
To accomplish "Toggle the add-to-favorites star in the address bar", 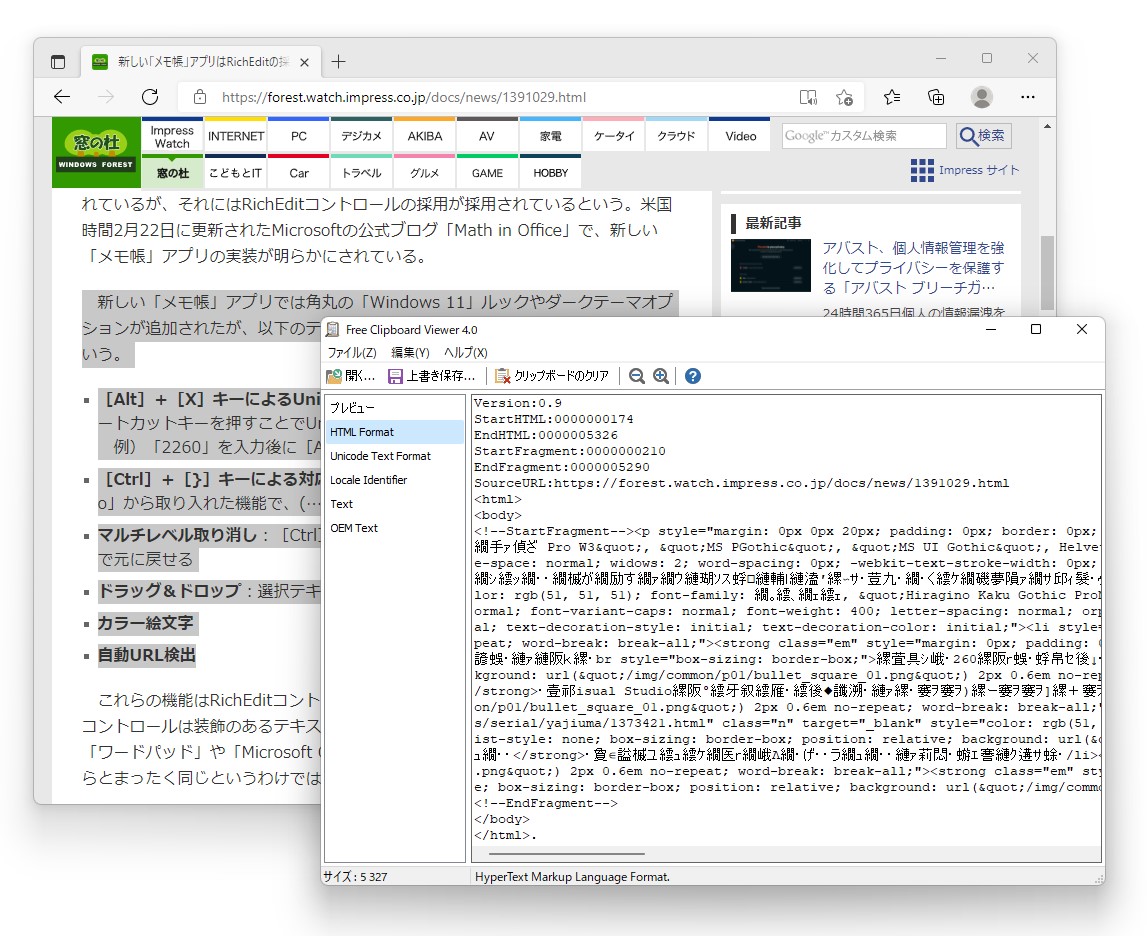I will pos(845,97).
